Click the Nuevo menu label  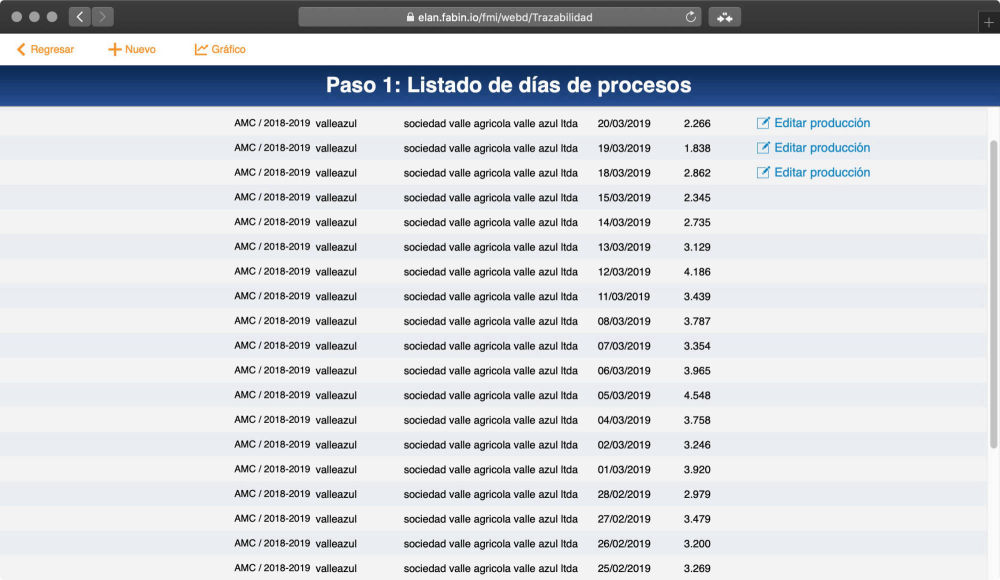[x=140, y=49]
